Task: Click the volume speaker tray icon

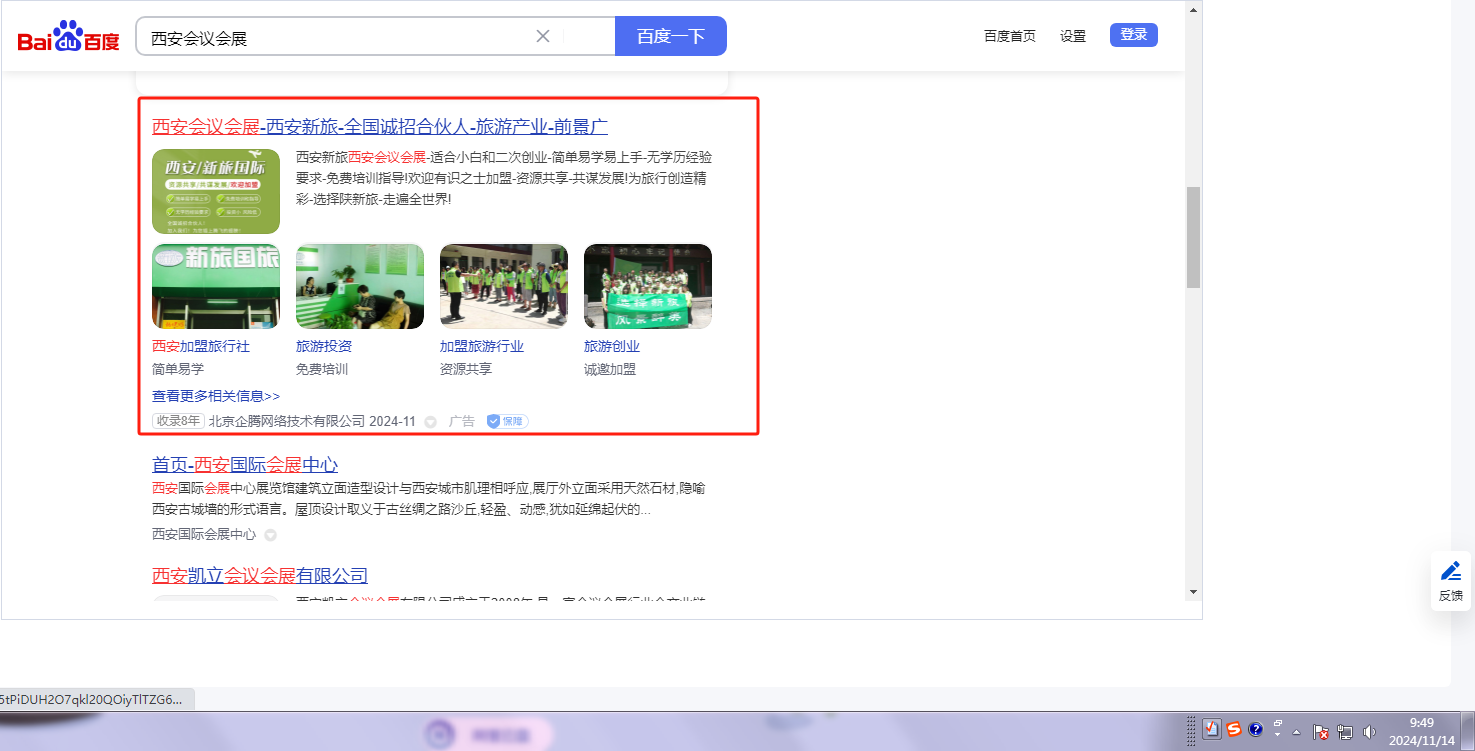Action: pyautogui.click(x=1369, y=731)
